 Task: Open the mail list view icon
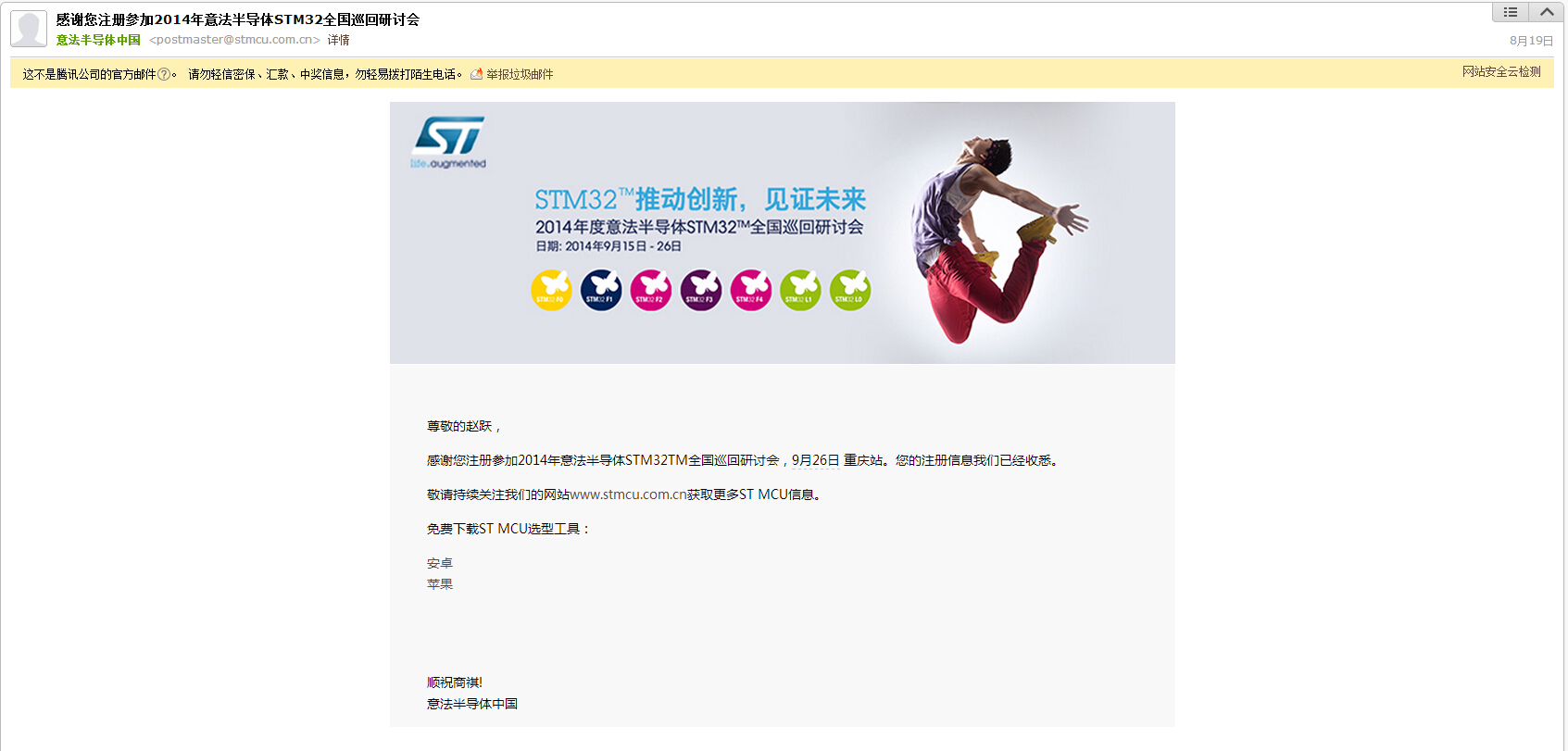point(1511,12)
